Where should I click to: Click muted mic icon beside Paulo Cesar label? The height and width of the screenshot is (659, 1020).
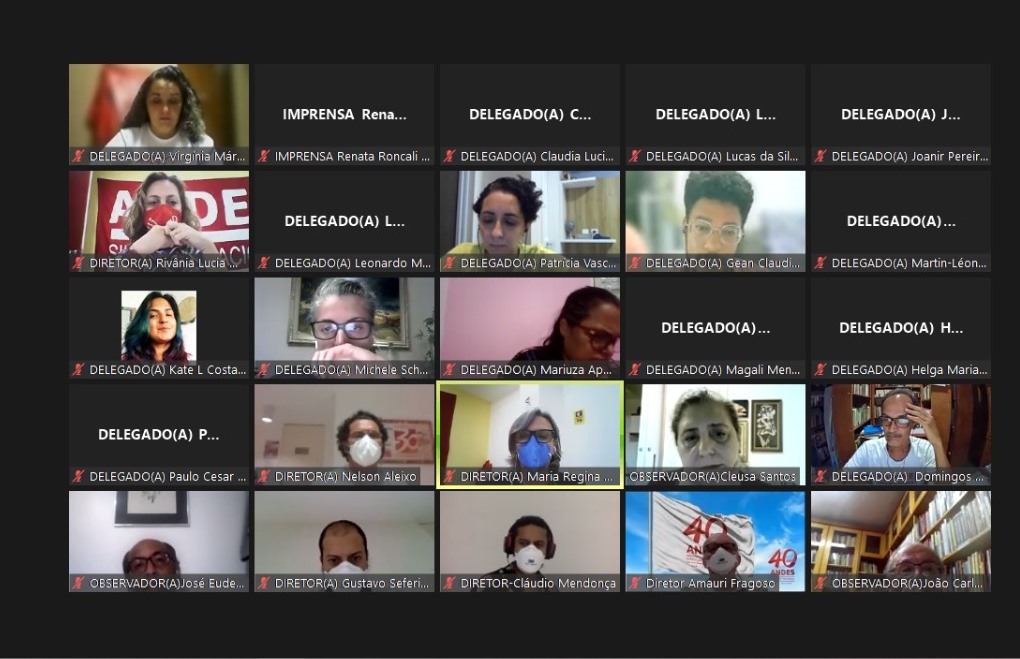pos(78,477)
